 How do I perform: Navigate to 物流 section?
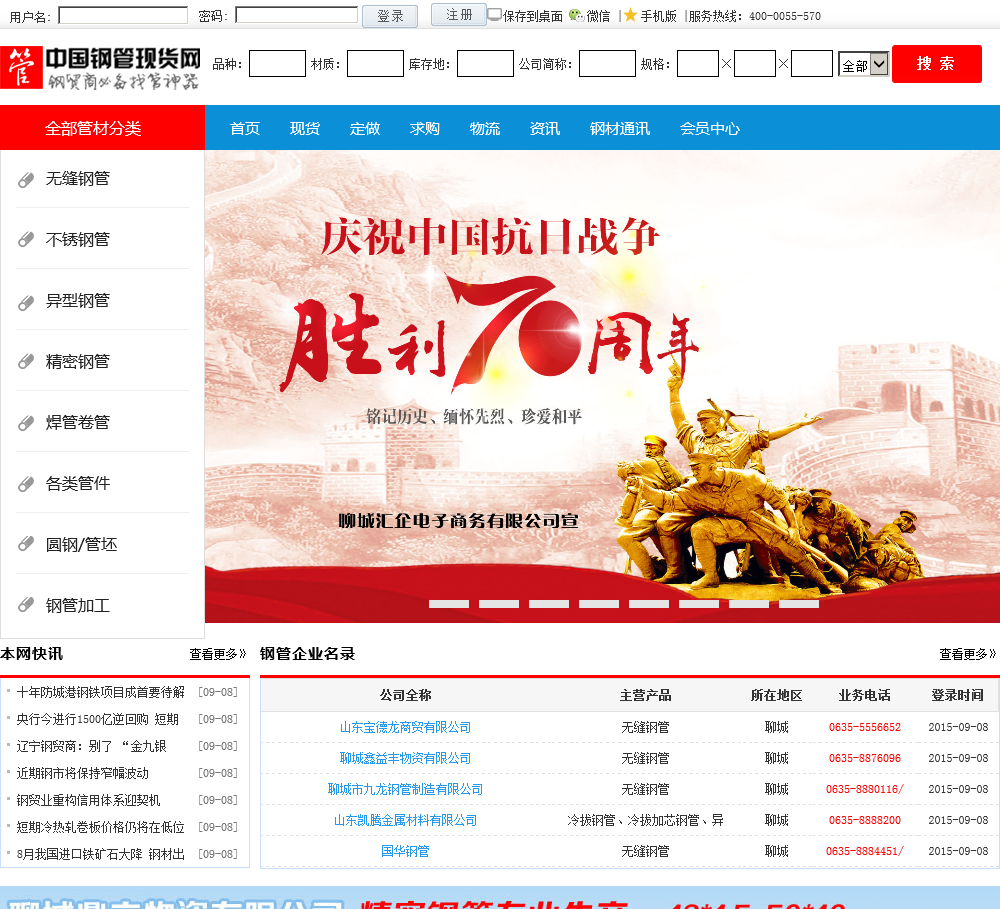pos(485,128)
